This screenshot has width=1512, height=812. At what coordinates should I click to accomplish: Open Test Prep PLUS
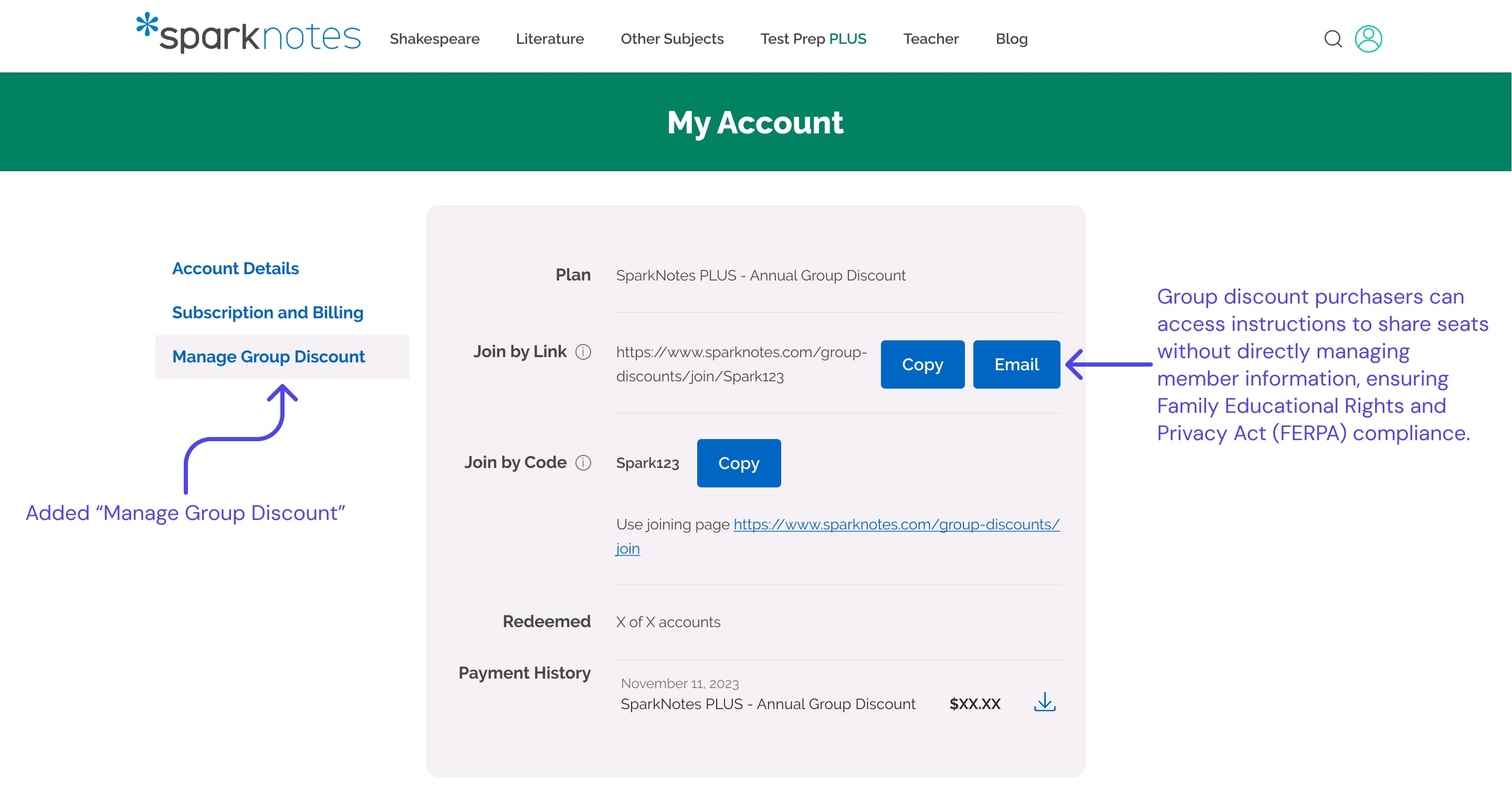813,39
